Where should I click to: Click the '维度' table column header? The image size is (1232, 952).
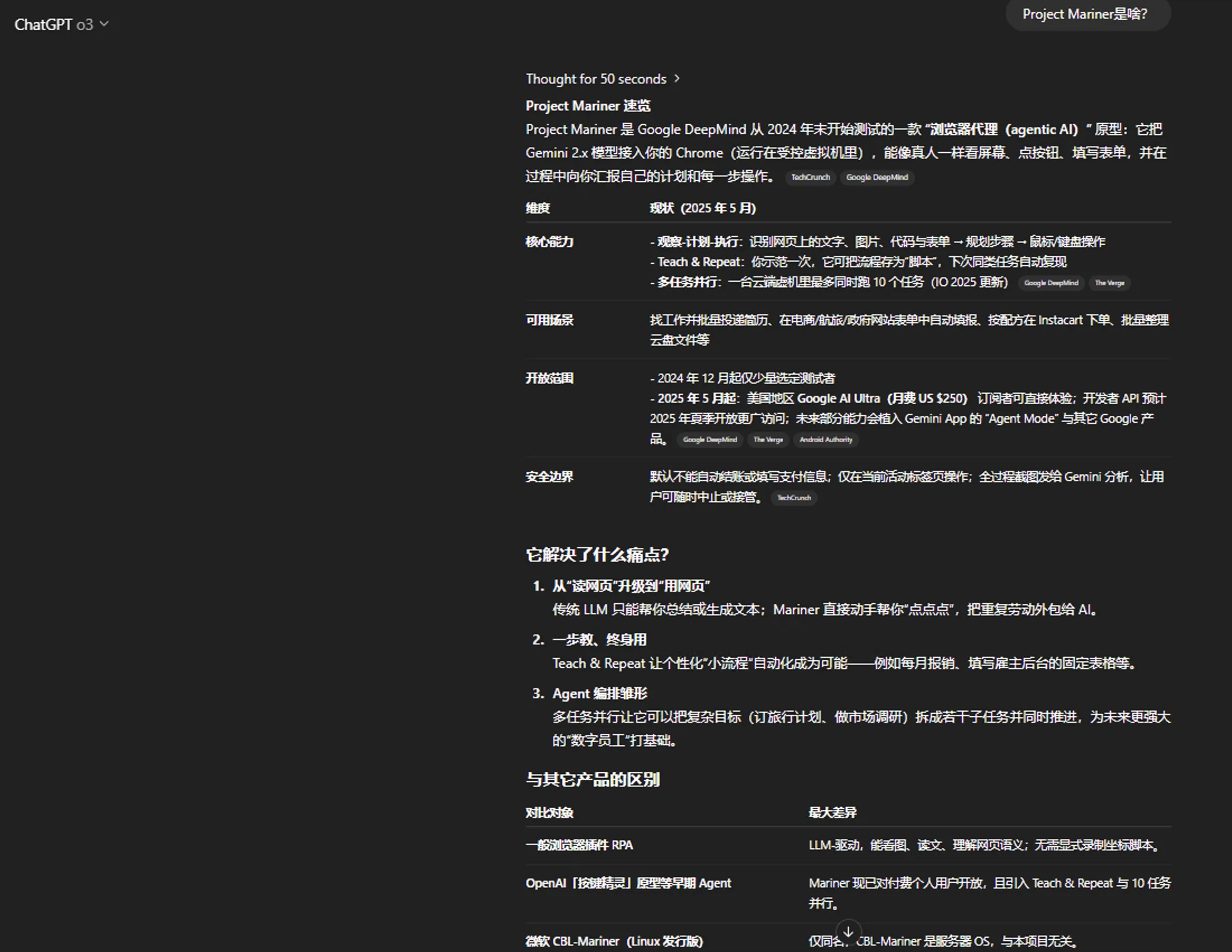coord(538,208)
